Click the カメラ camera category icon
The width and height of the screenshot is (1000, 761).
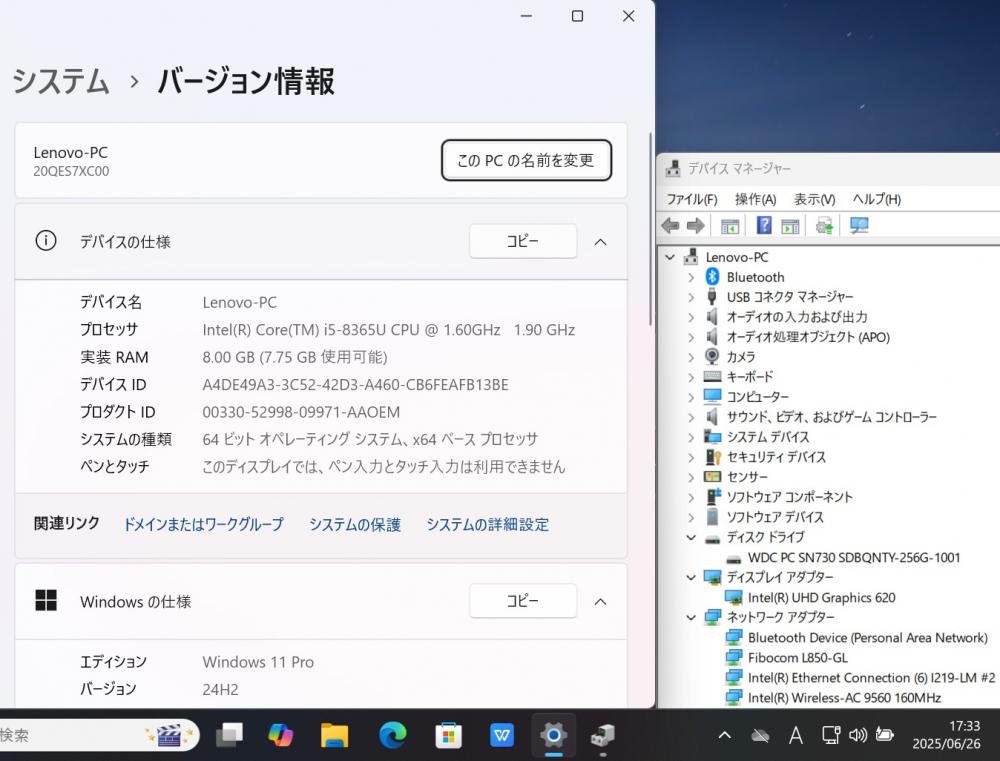coord(712,357)
